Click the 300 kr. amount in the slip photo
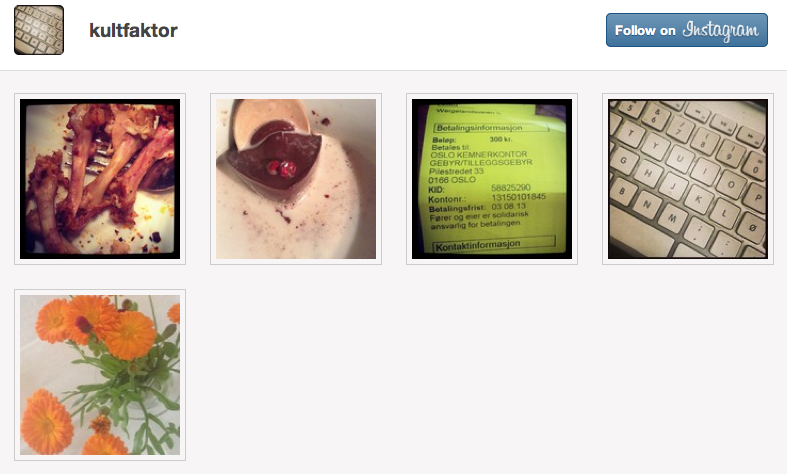 (501, 139)
